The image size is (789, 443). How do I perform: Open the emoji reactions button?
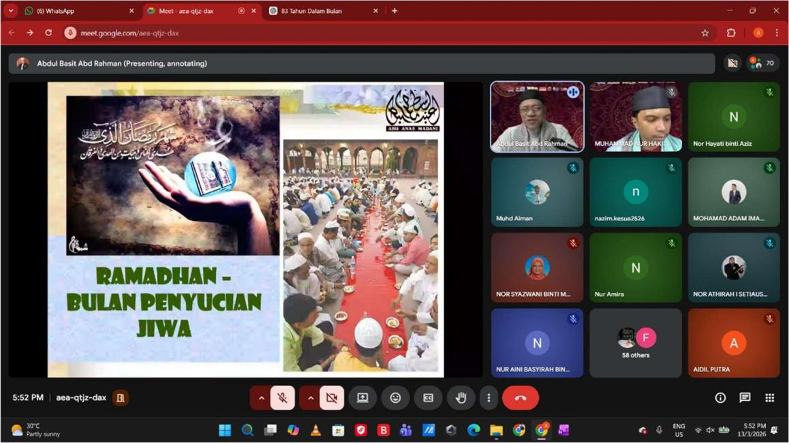pyautogui.click(x=395, y=398)
